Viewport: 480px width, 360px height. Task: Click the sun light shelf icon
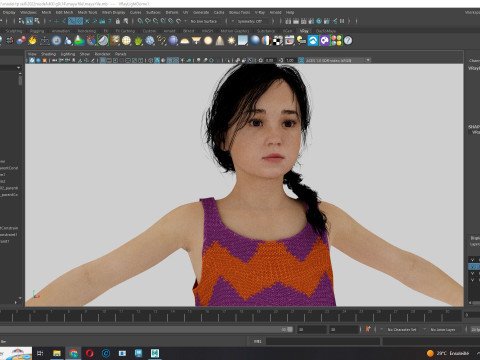[x=231, y=41]
